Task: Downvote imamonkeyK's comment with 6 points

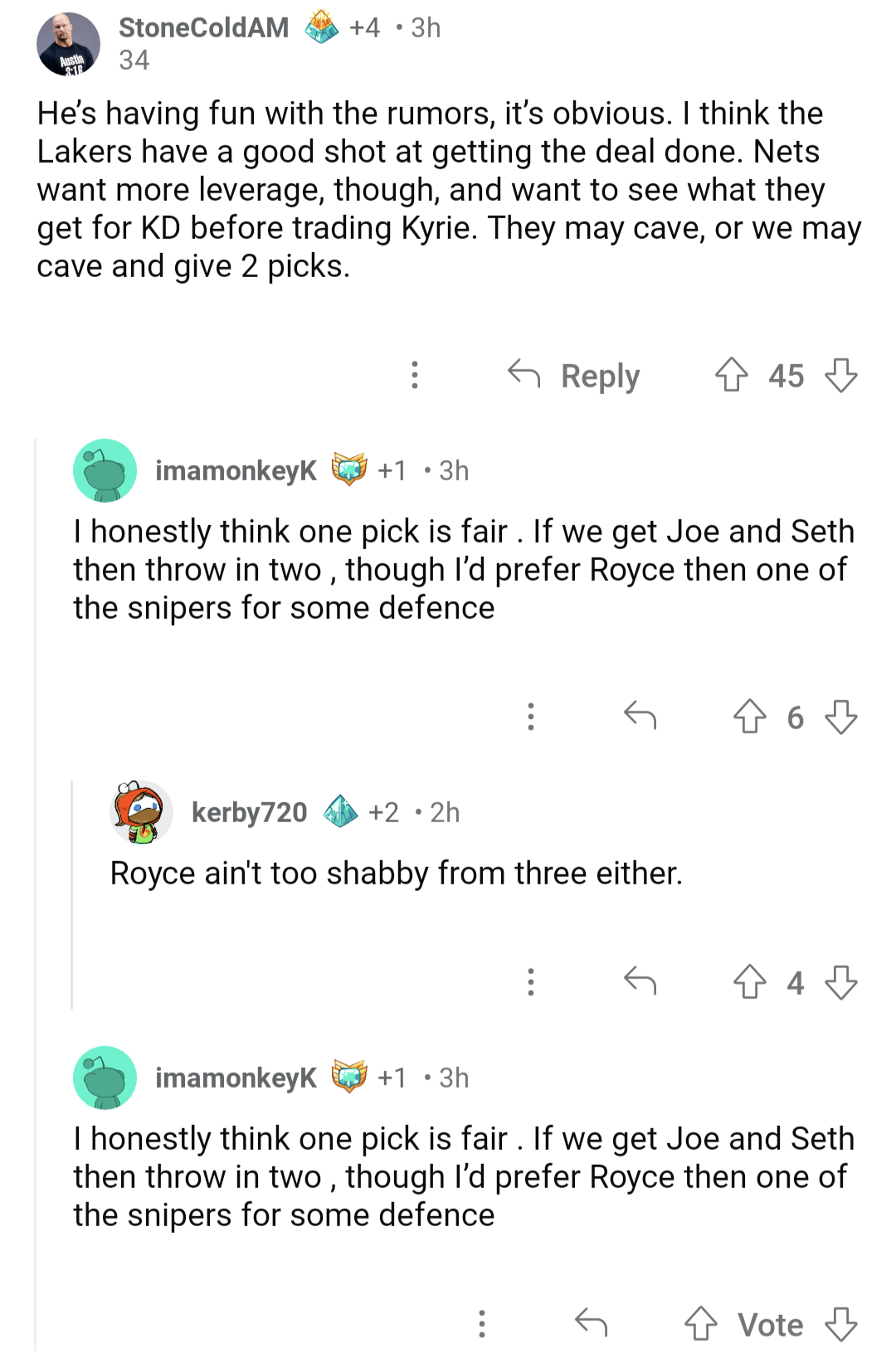Action: 840,717
